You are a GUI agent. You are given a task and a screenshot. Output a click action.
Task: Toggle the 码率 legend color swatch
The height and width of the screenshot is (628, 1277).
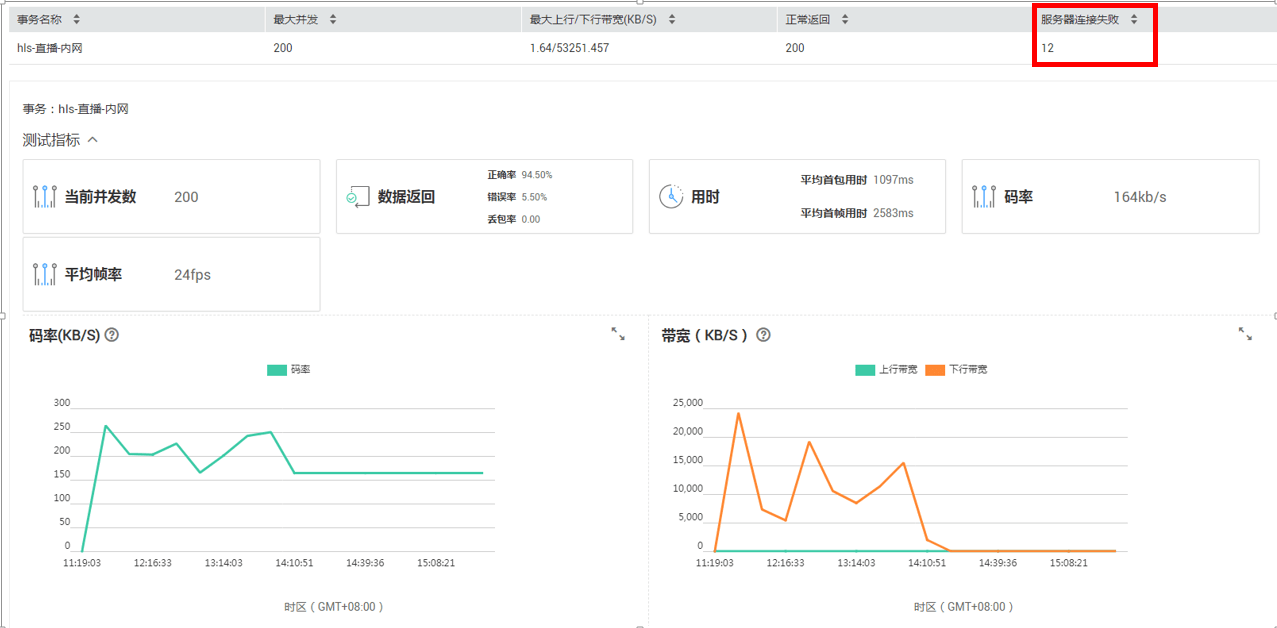[x=277, y=370]
